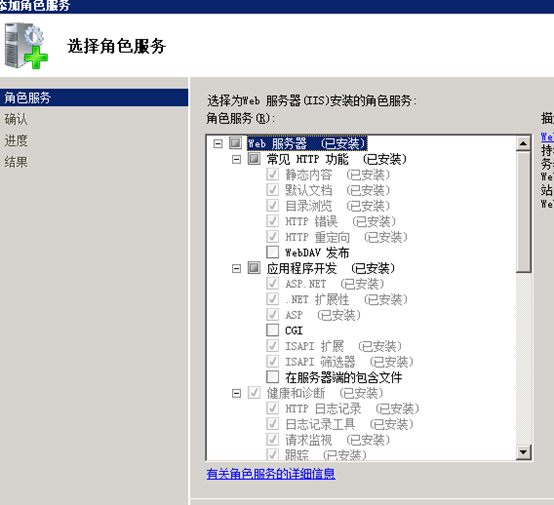This screenshot has height=505, width=554.
Task: Collapse the 健康和诊断 node
Action: click(236, 393)
